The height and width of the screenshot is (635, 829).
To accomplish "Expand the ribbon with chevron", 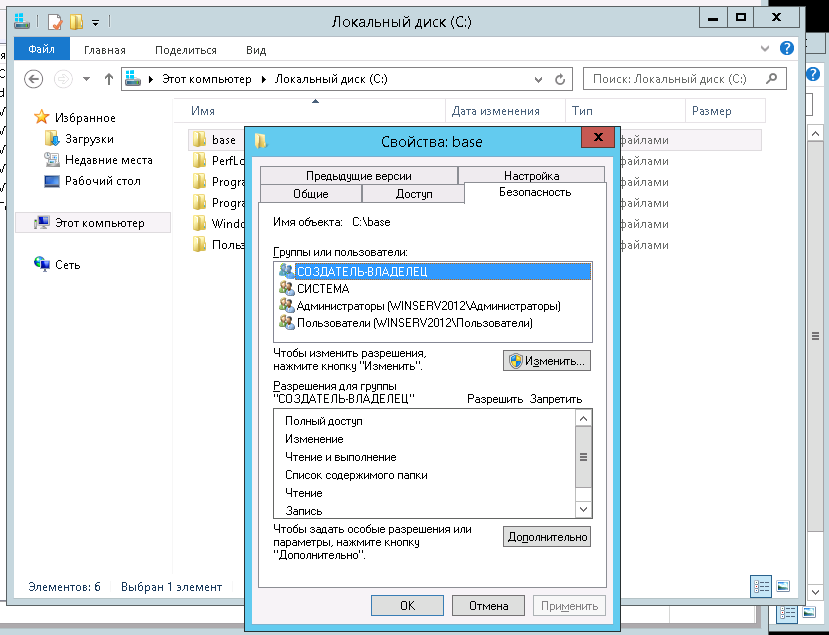I will tap(764, 49).
